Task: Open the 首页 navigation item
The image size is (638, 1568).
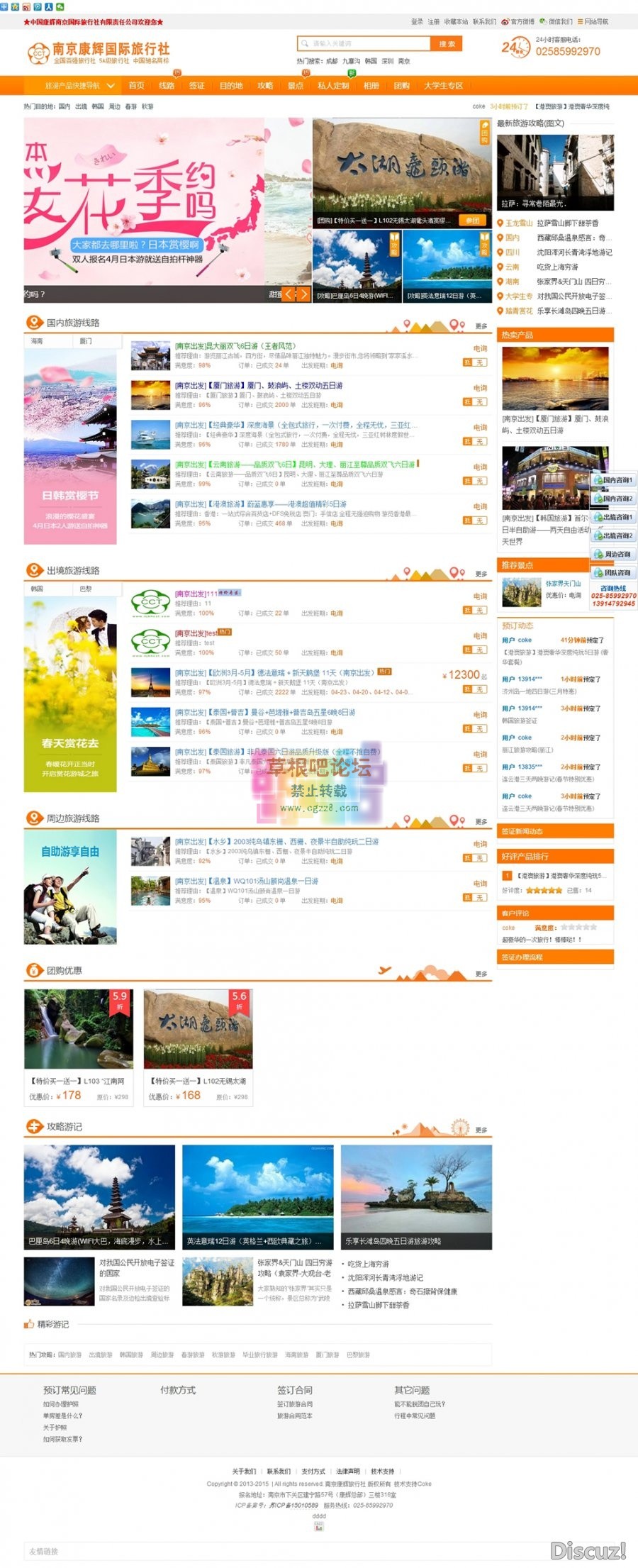Action: (136, 86)
